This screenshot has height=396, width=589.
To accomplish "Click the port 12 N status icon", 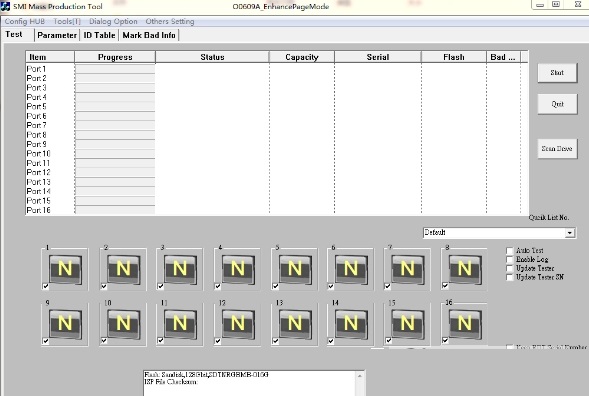I will (x=238, y=323).
